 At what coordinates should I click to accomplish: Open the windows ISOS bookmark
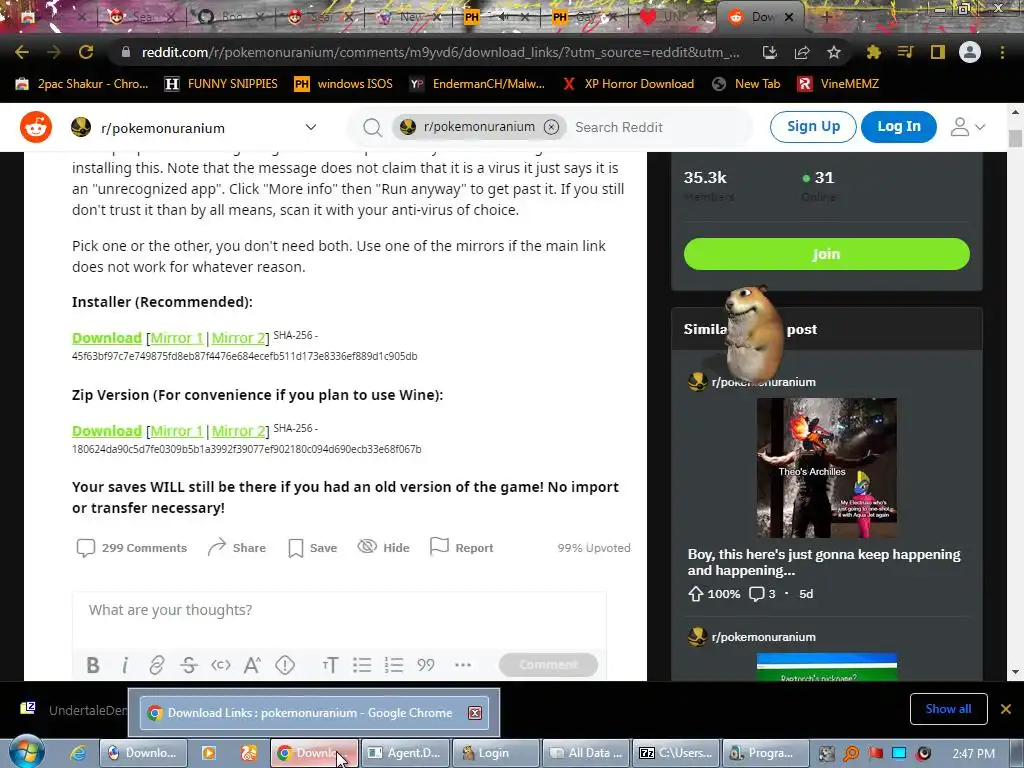pyautogui.click(x=344, y=84)
